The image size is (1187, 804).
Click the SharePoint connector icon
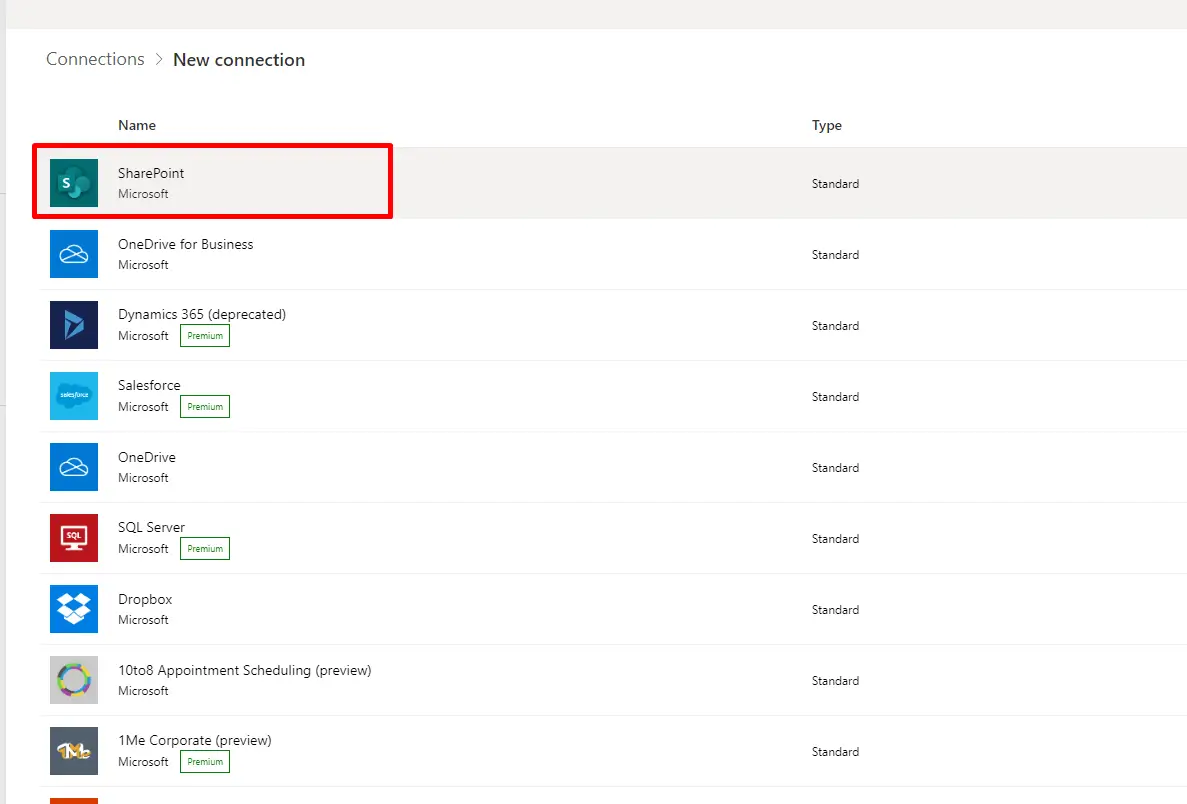coord(73,182)
